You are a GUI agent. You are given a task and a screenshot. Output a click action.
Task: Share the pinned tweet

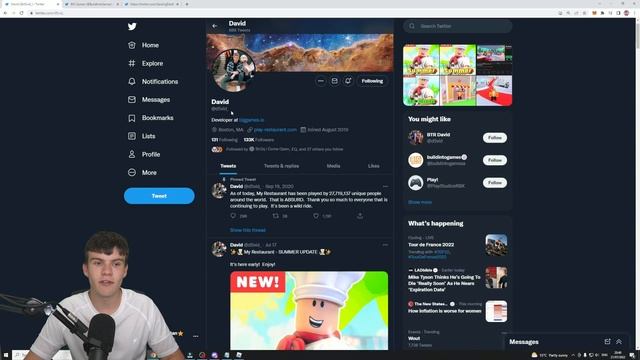click(360, 216)
